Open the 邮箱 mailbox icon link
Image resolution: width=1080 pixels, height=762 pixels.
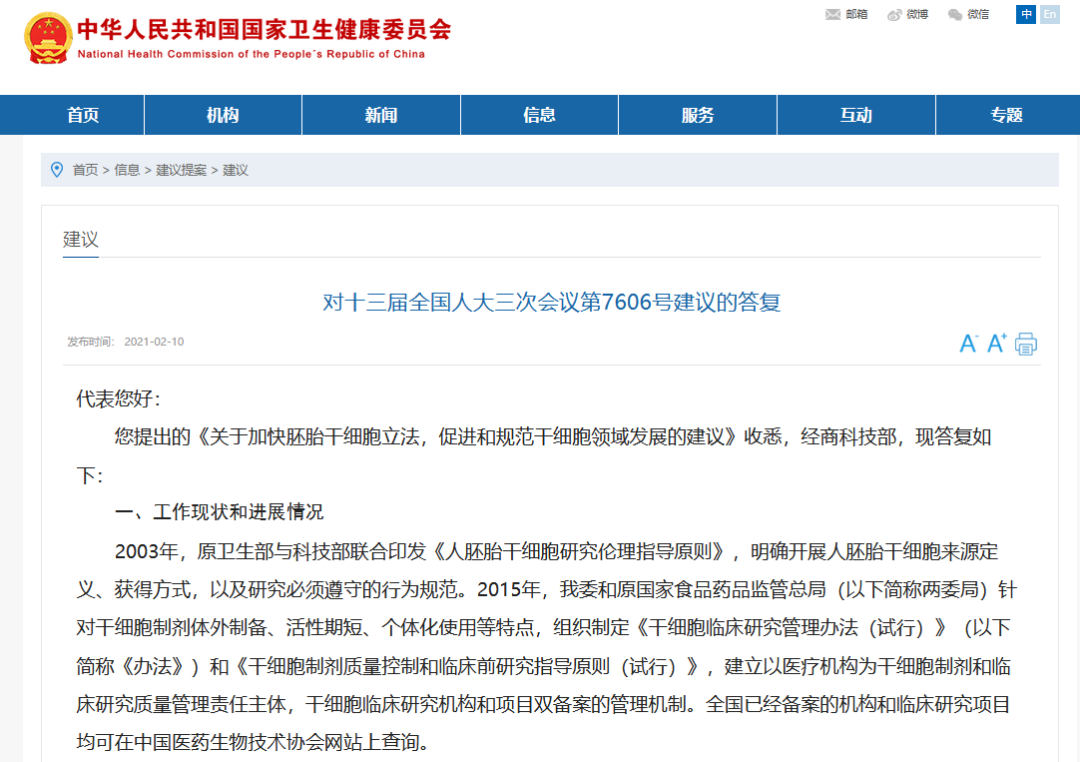(847, 14)
